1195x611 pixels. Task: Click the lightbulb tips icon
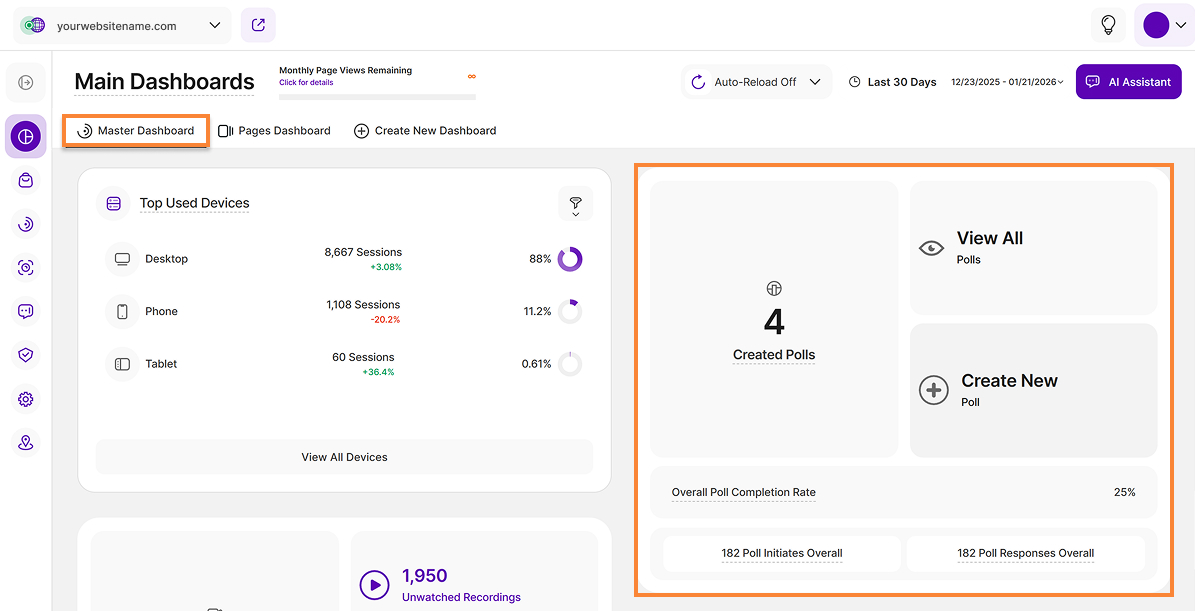[1108, 25]
